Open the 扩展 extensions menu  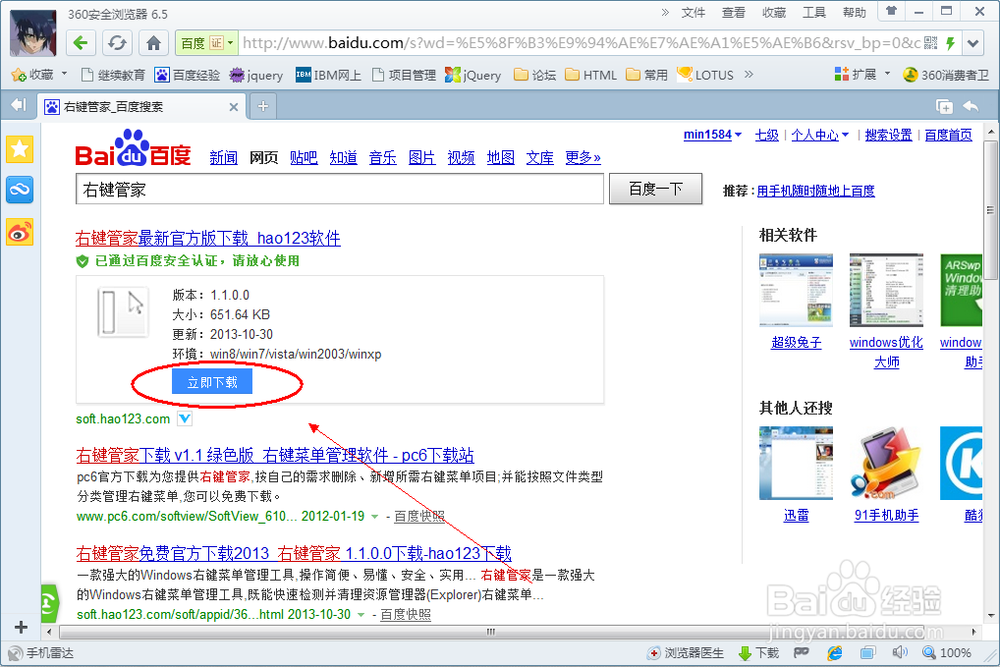pyautogui.click(x=862, y=75)
